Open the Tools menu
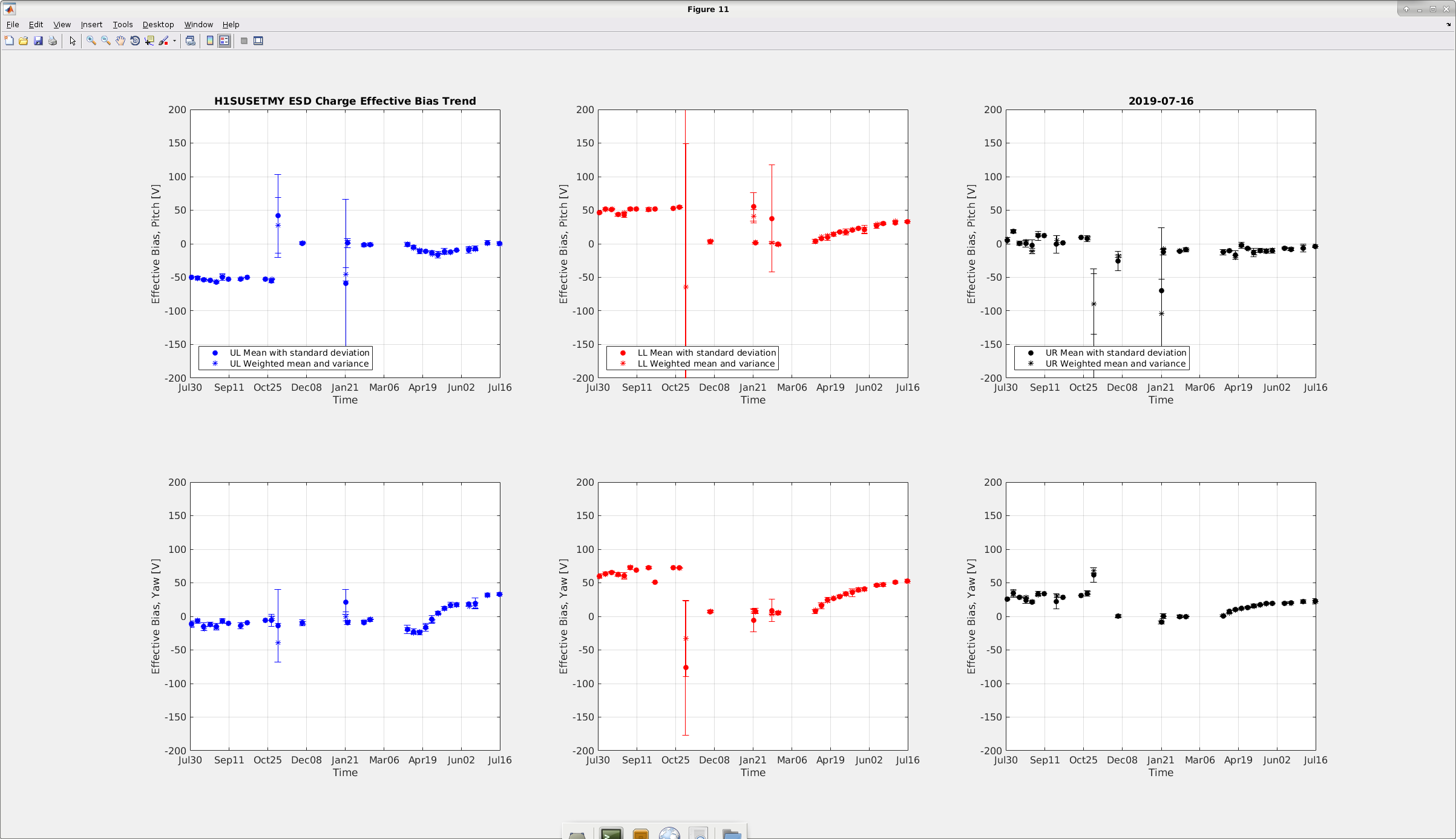 (x=122, y=24)
